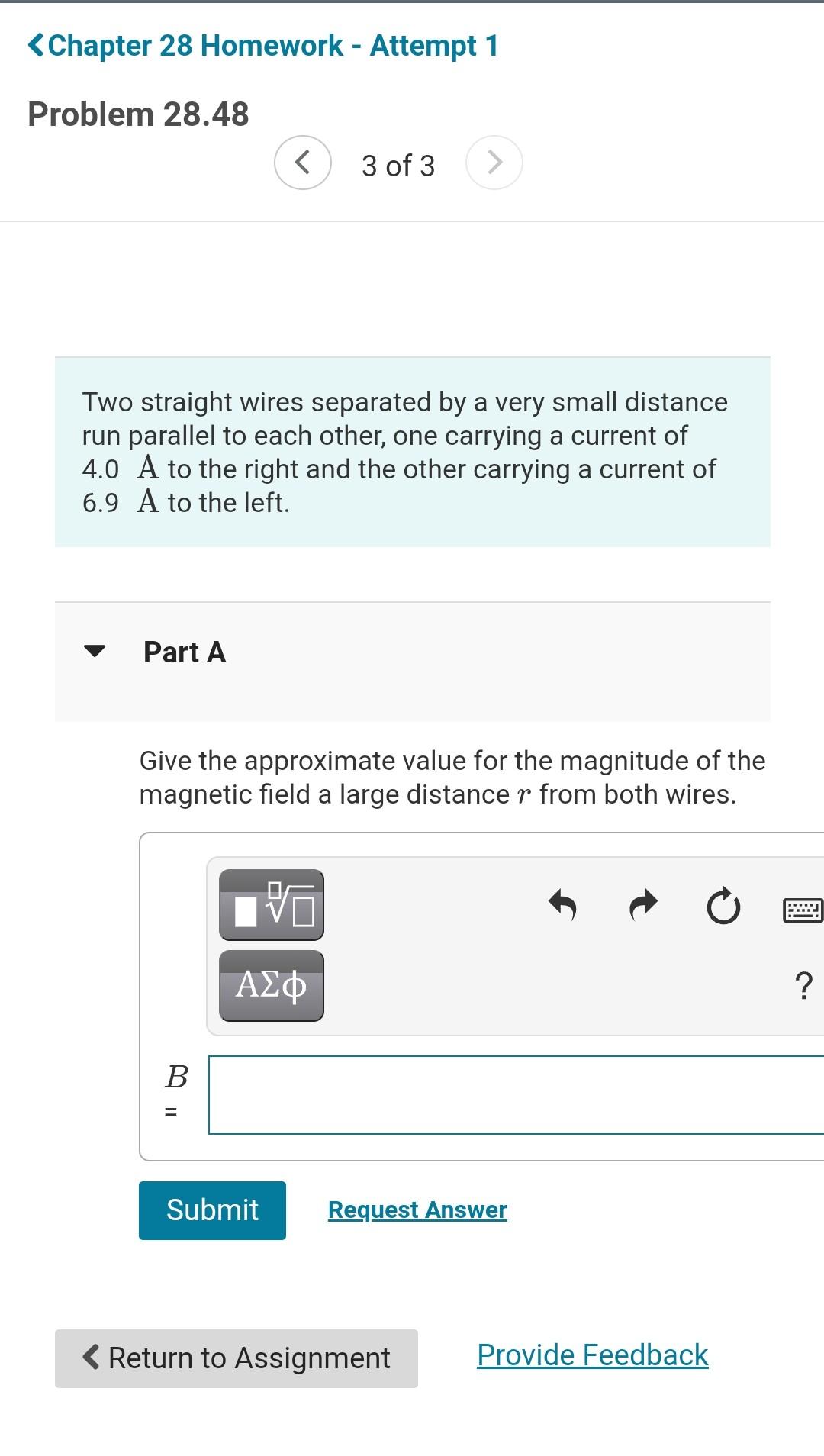Viewport: 824px width, 1456px height.
Task: Go to the previous problem chevron
Action: tap(302, 162)
